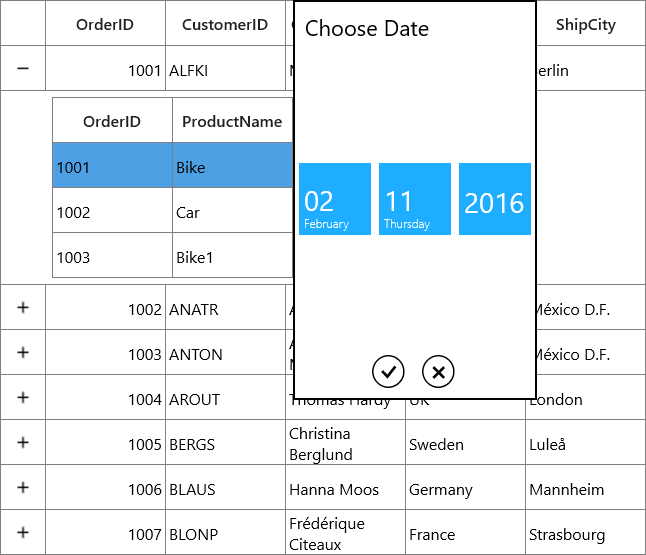This screenshot has width=646, height=555.
Task: Click the ProductName column header
Action: (232, 120)
